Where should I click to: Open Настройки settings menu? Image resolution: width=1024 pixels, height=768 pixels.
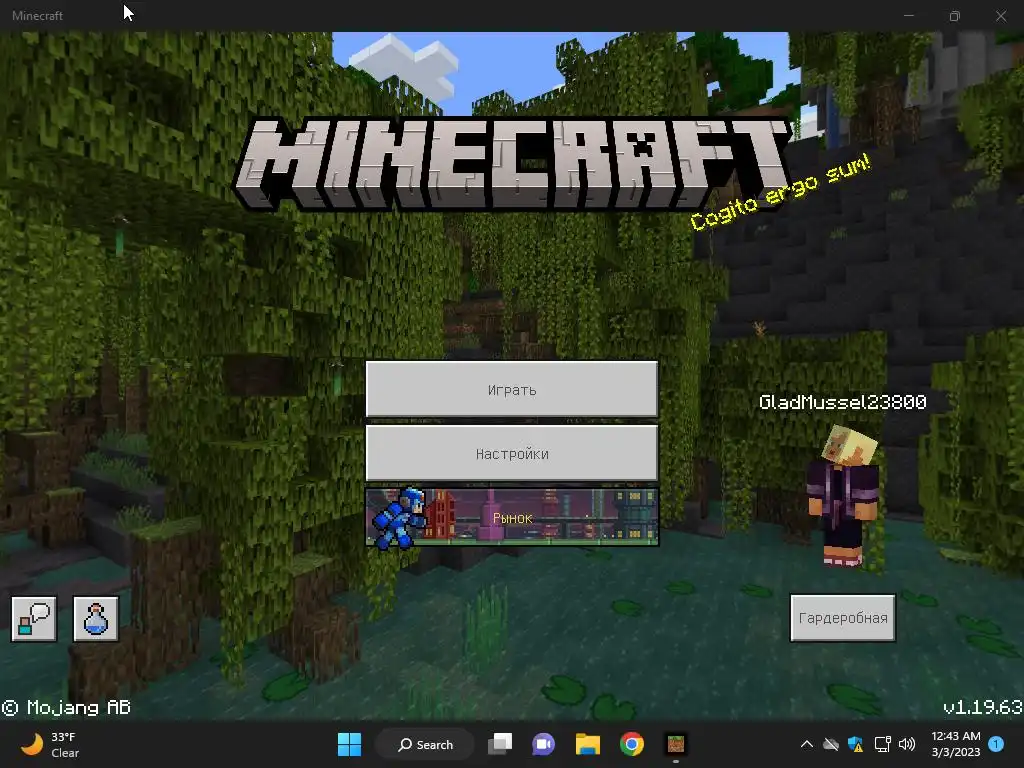[x=511, y=453]
